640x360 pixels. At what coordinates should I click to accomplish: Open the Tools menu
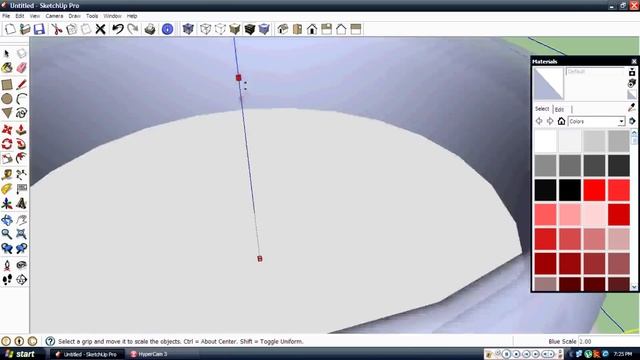[x=92, y=16]
